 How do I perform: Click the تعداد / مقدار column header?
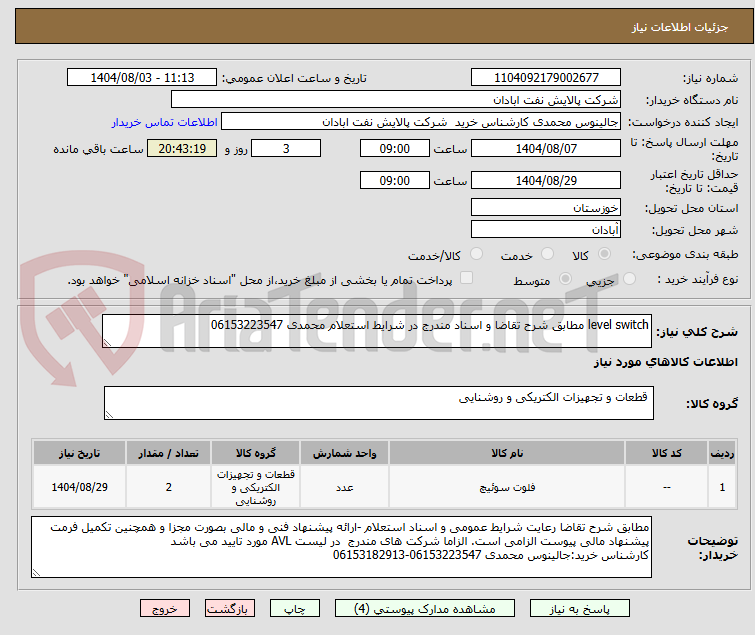168,453
